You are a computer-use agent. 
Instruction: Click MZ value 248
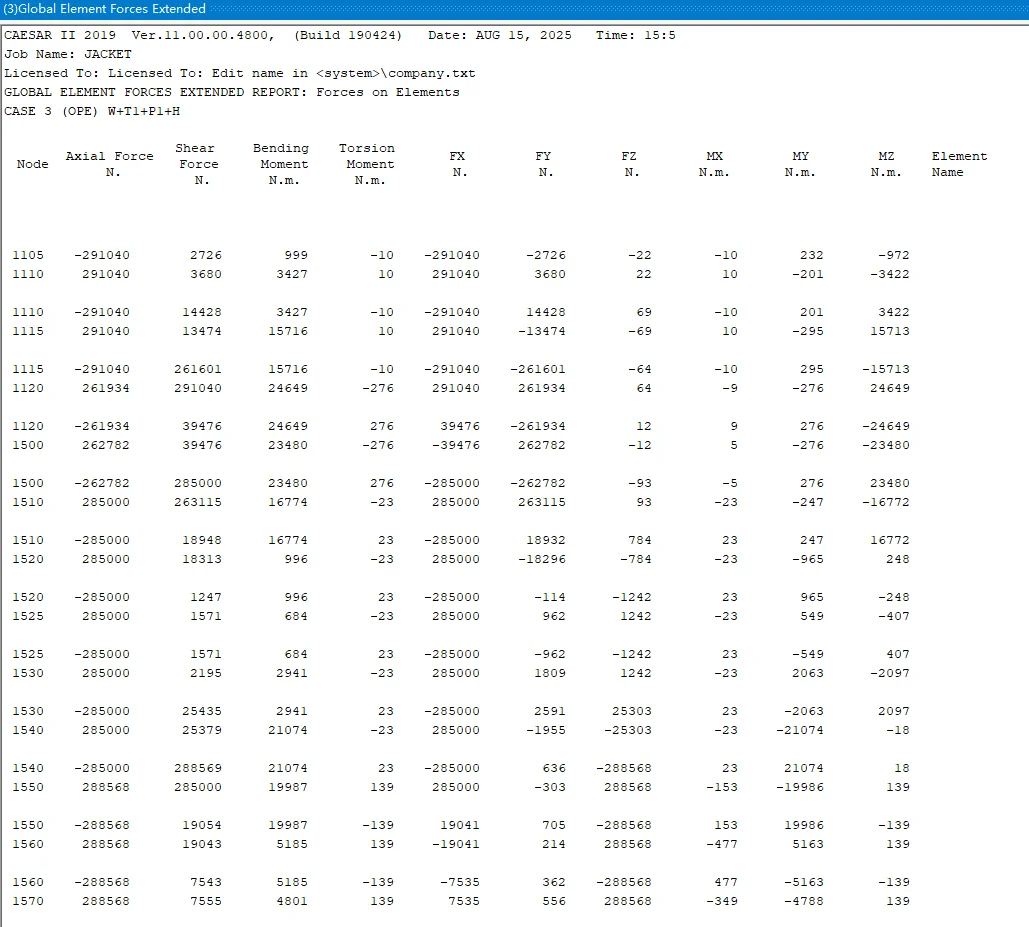click(x=898, y=560)
